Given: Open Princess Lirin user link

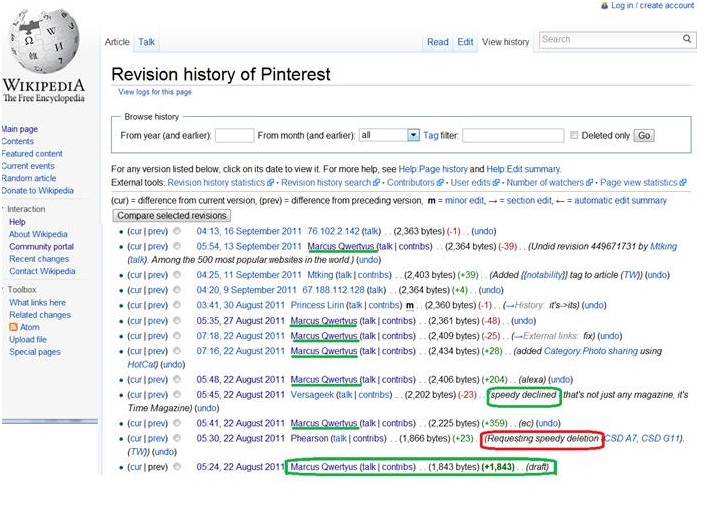Looking at the screenshot, I should pos(317,305).
